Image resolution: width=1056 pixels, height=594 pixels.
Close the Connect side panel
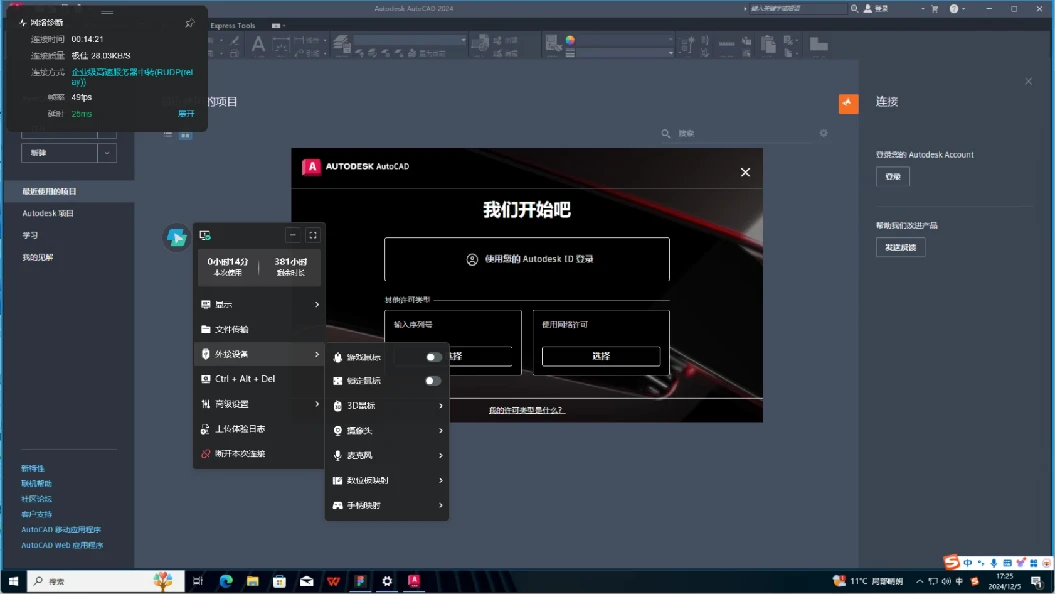(x=1028, y=81)
